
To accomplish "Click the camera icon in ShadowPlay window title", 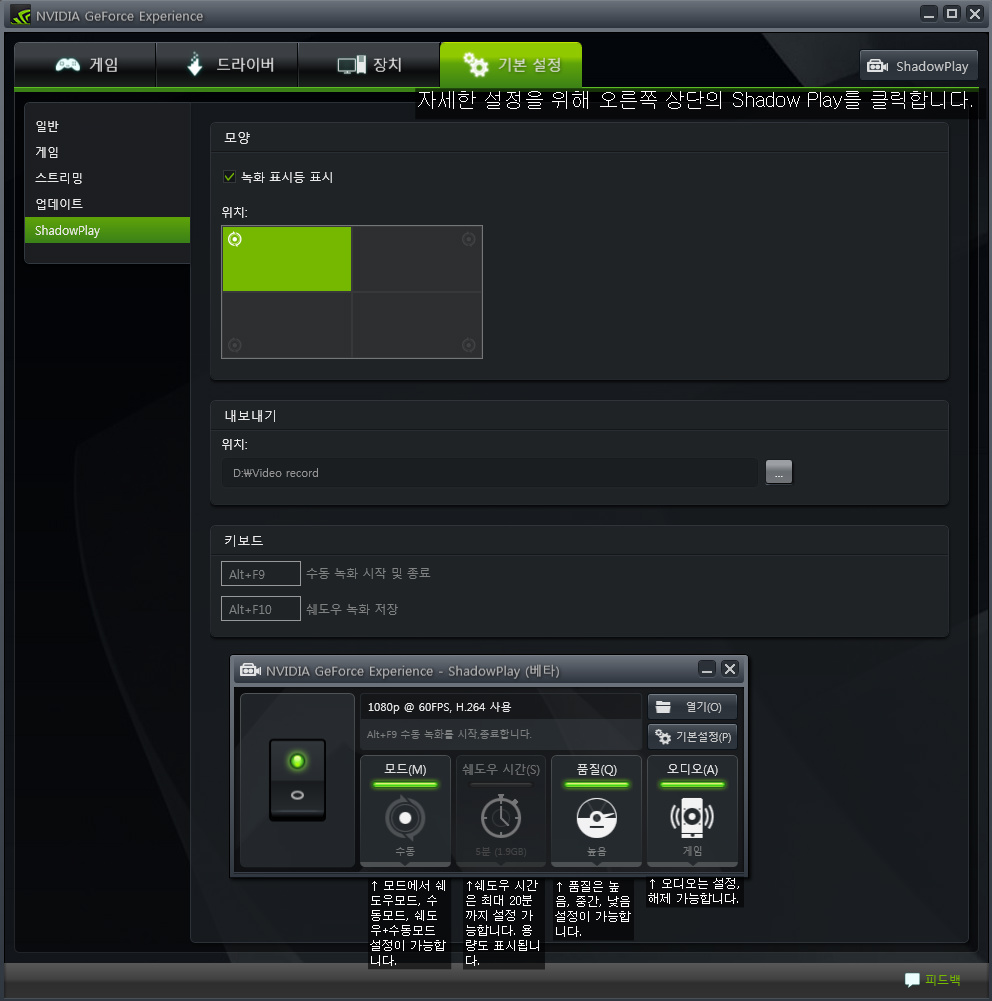I will pyautogui.click(x=250, y=670).
